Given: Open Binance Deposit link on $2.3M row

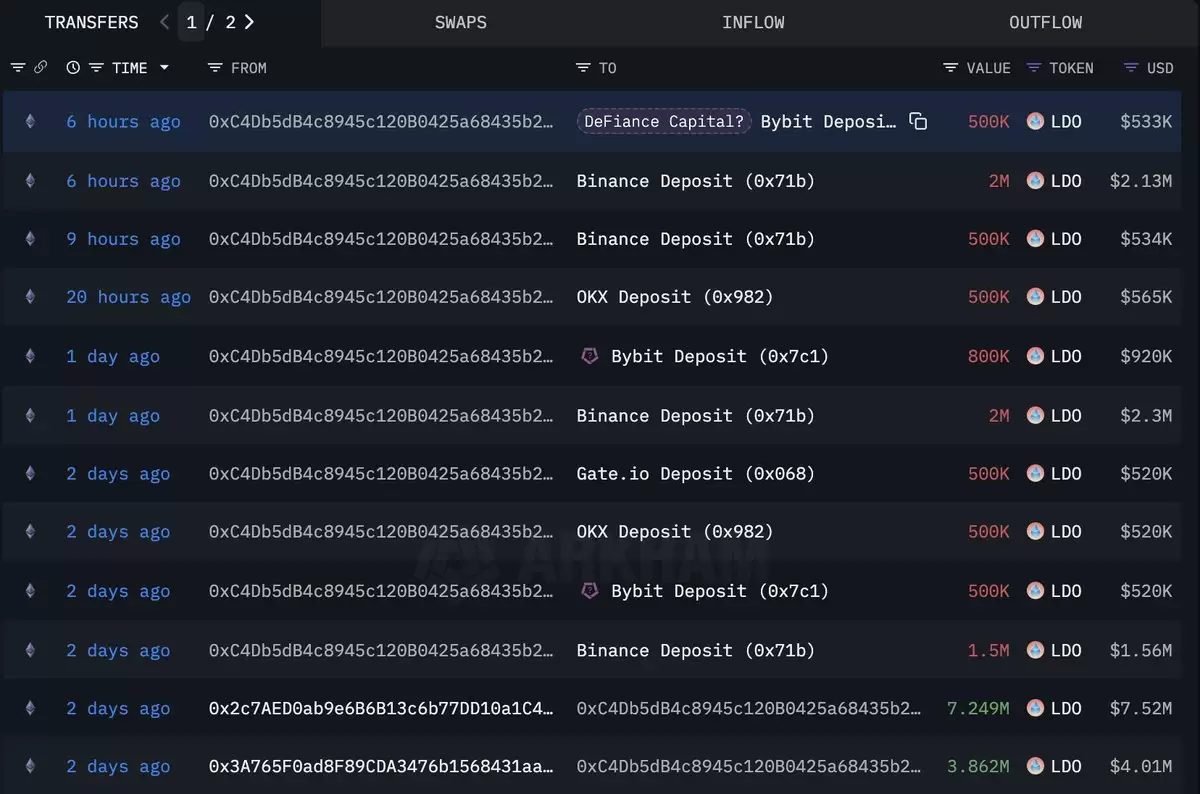Looking at the screenshot, I should (x=695, y=415).
